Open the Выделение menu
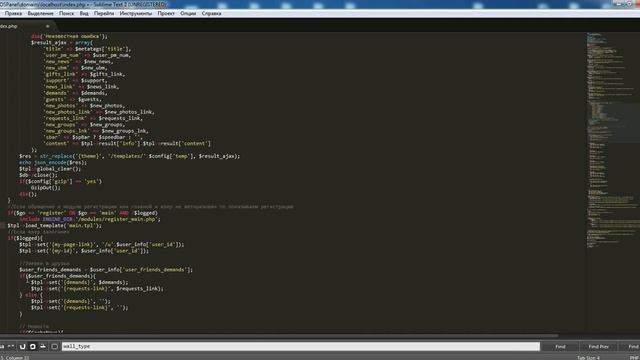 pos(40,13)
